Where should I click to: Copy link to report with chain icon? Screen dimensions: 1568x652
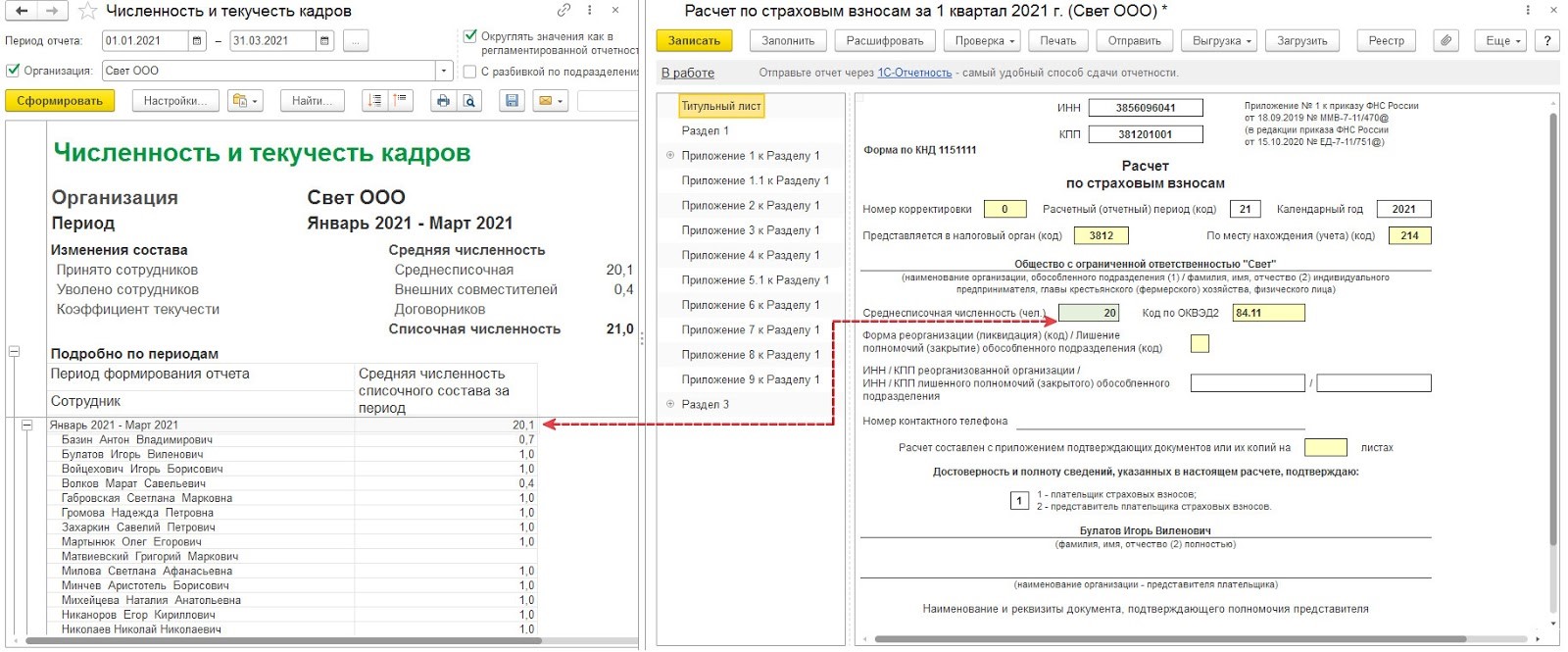click(x=563, y=11)
